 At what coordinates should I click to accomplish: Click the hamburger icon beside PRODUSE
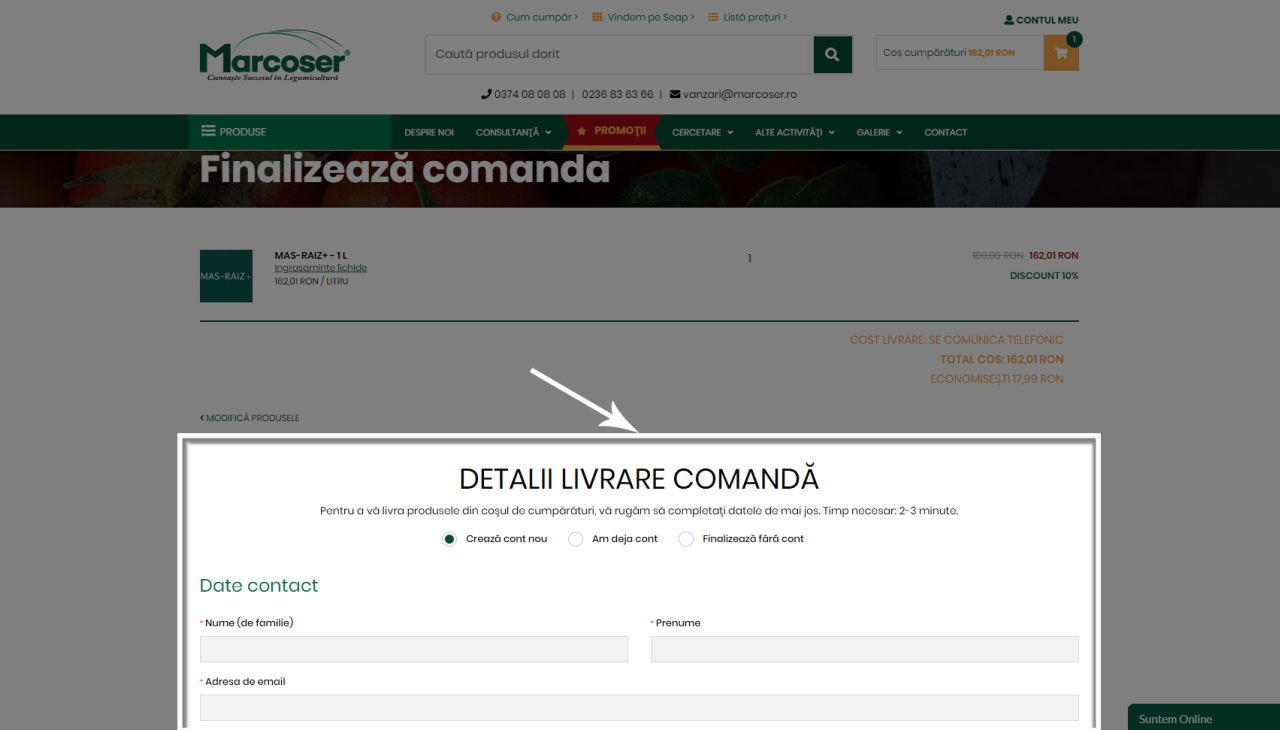[208, 131]
